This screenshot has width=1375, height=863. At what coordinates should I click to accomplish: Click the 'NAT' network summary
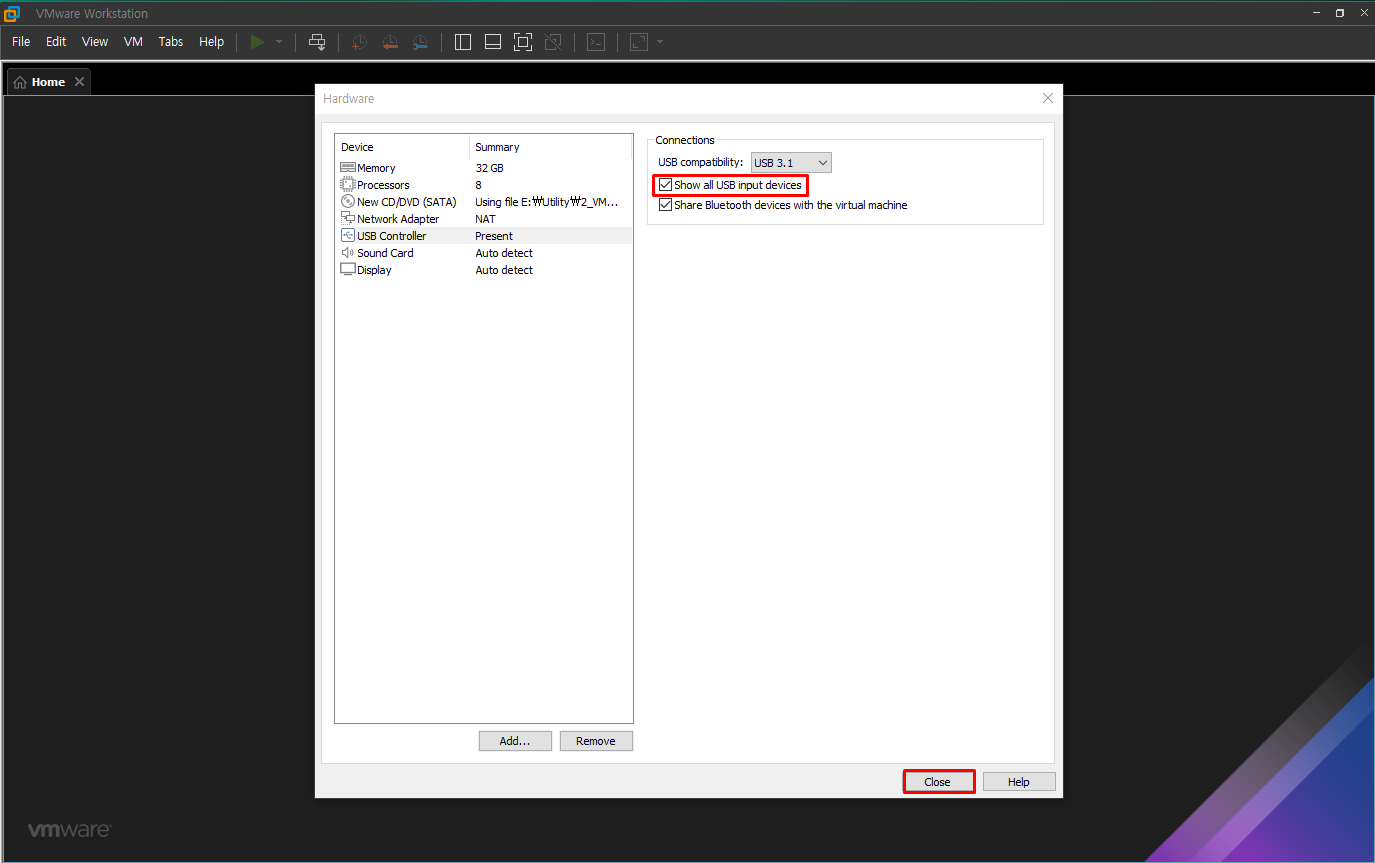point(485,219)
